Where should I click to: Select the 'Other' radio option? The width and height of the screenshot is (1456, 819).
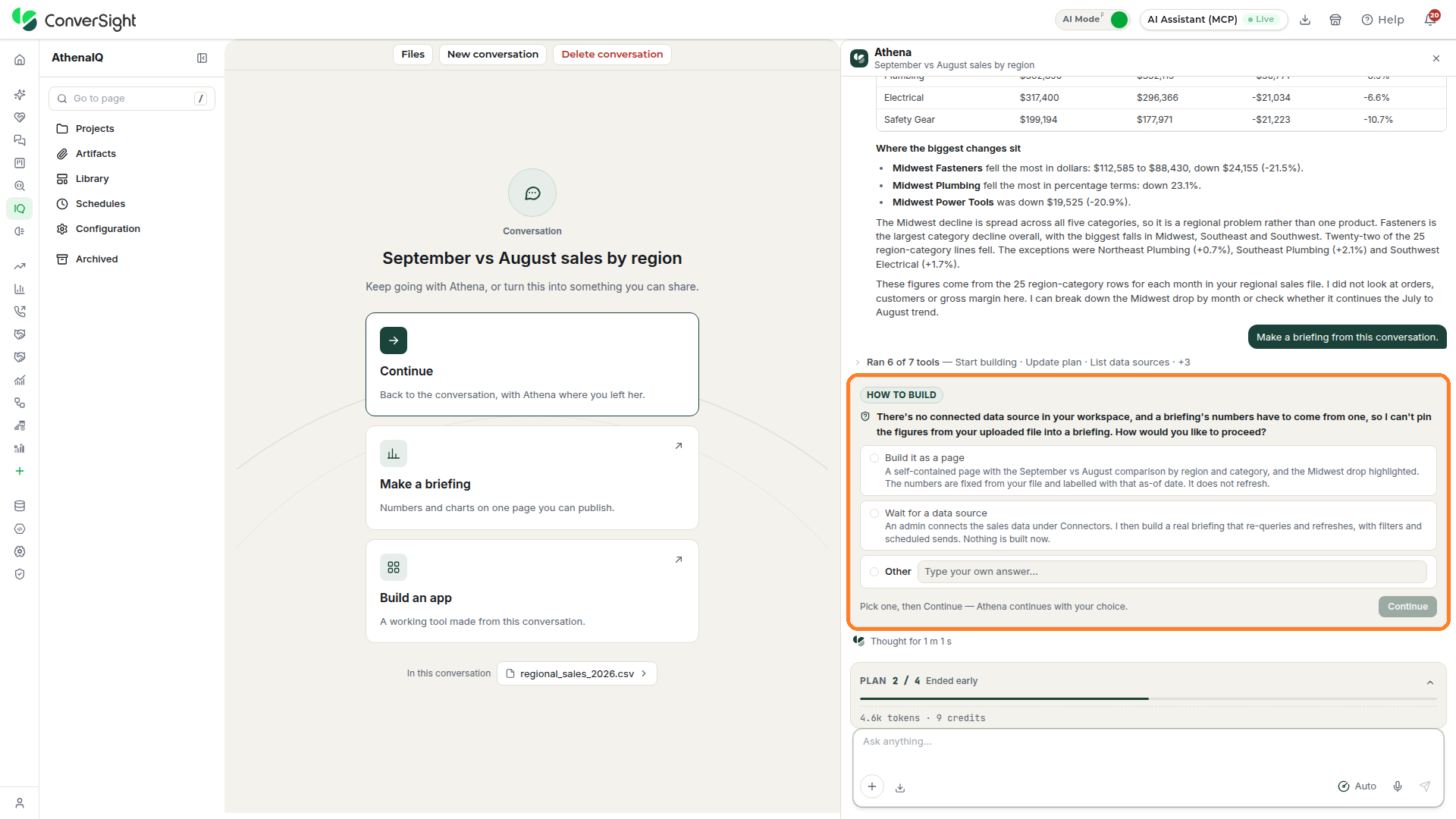click(x=874, y=572)
